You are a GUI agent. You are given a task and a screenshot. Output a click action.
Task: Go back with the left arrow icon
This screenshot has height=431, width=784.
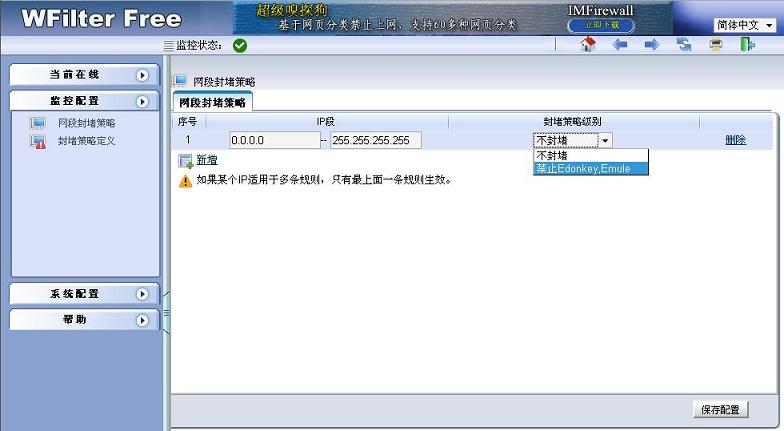point(620,45)
